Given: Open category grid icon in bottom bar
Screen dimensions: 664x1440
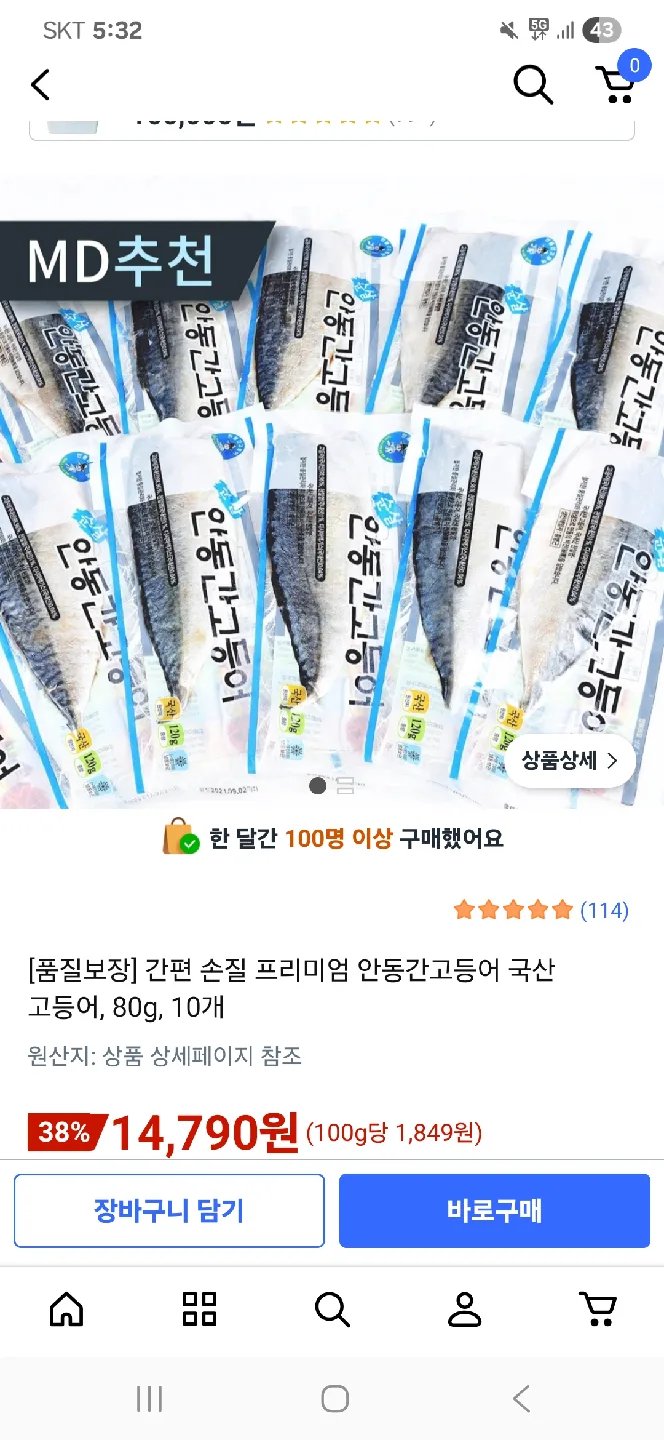Looking at the screenshot, I should (x=199, y=1308).
